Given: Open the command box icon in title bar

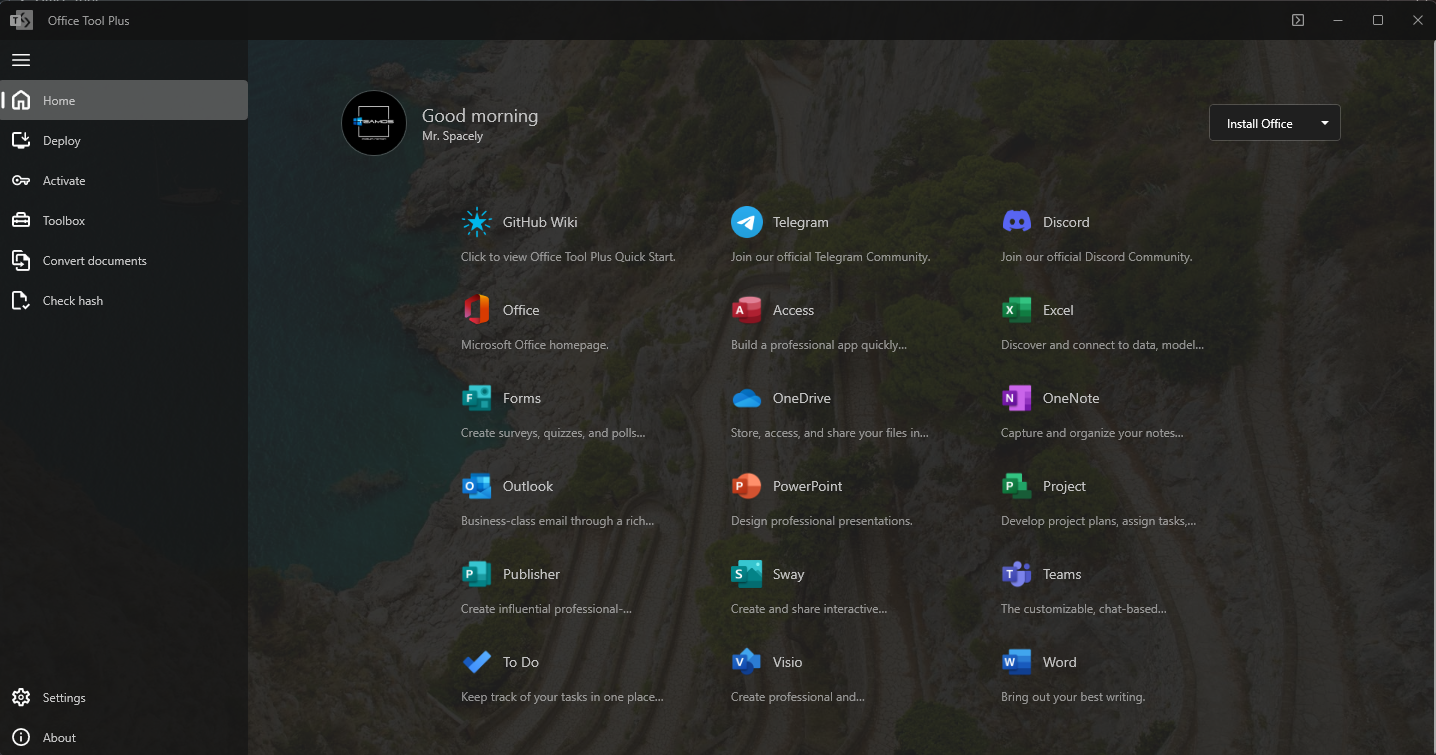Looking at the screenshot, I should [x=1298, y=20].
